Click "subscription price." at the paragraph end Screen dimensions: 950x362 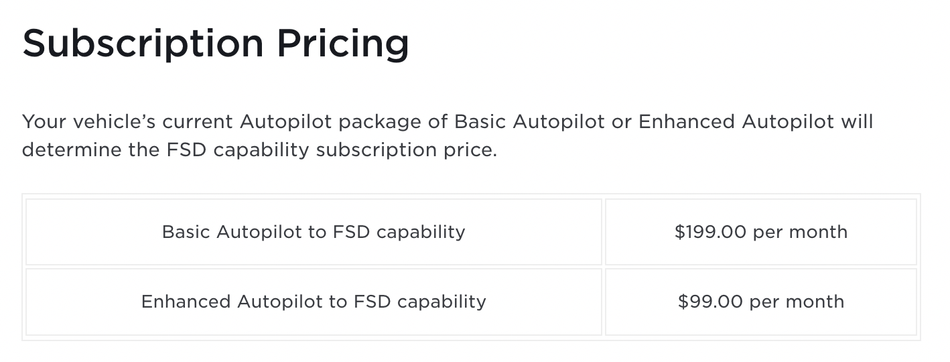coord(407,150)
